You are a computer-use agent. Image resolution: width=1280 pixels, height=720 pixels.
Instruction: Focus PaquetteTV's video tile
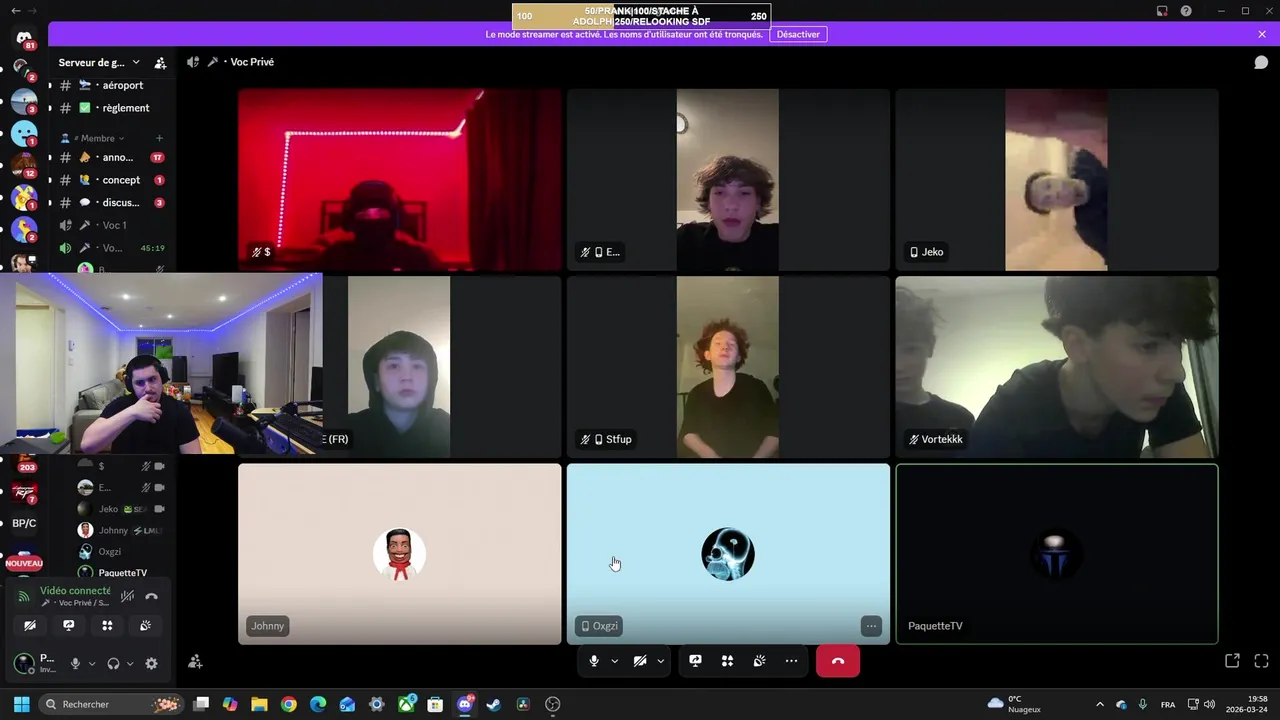point(1057,554)
